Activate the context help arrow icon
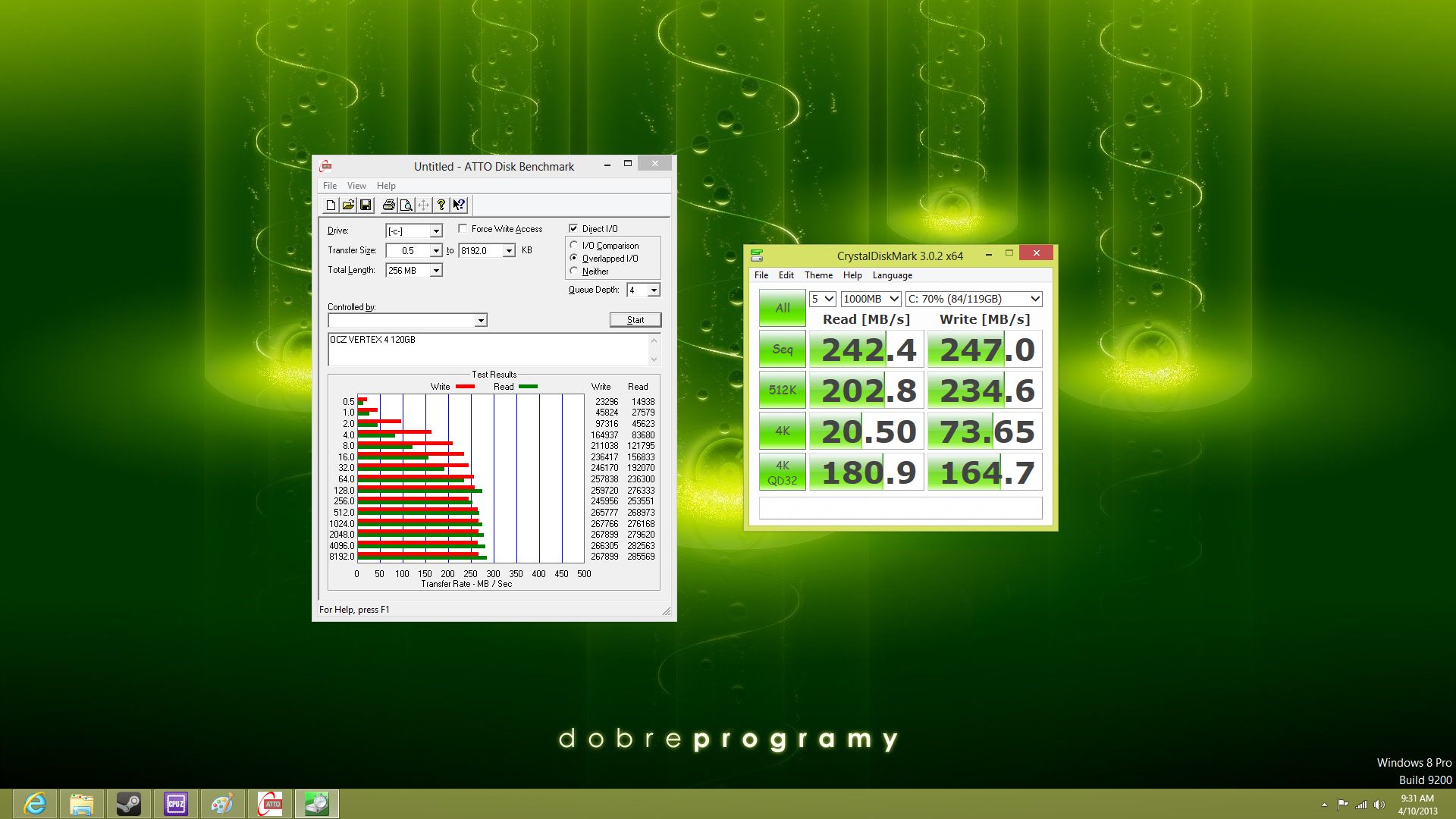The width and height of the screenshot is (1456, 819). point(459,205)
